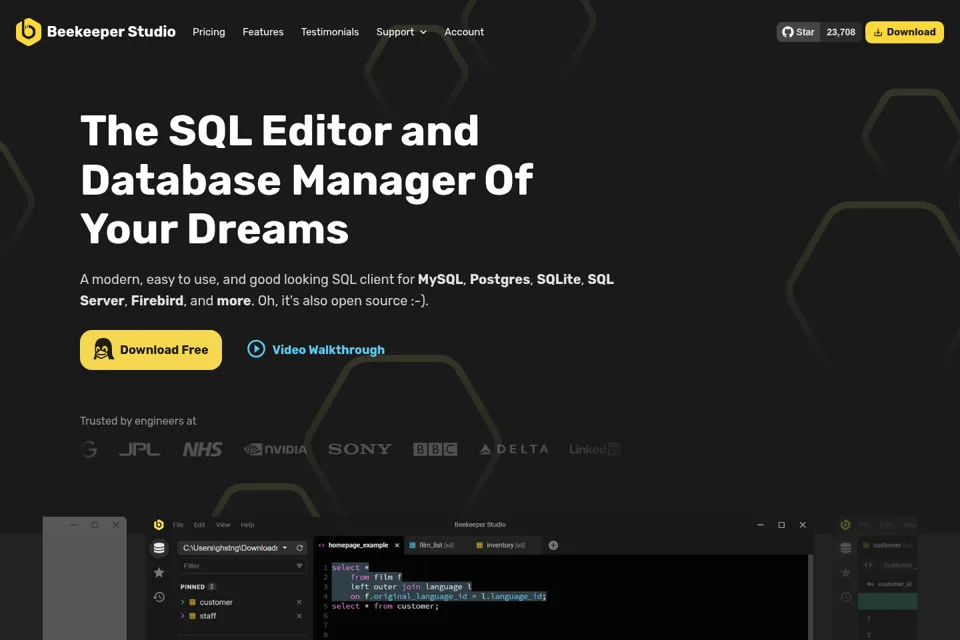Viewport: 960px width, 640px height.
Task: Maximize the Beekeeper Studio demo window
Action: [781, 525]
